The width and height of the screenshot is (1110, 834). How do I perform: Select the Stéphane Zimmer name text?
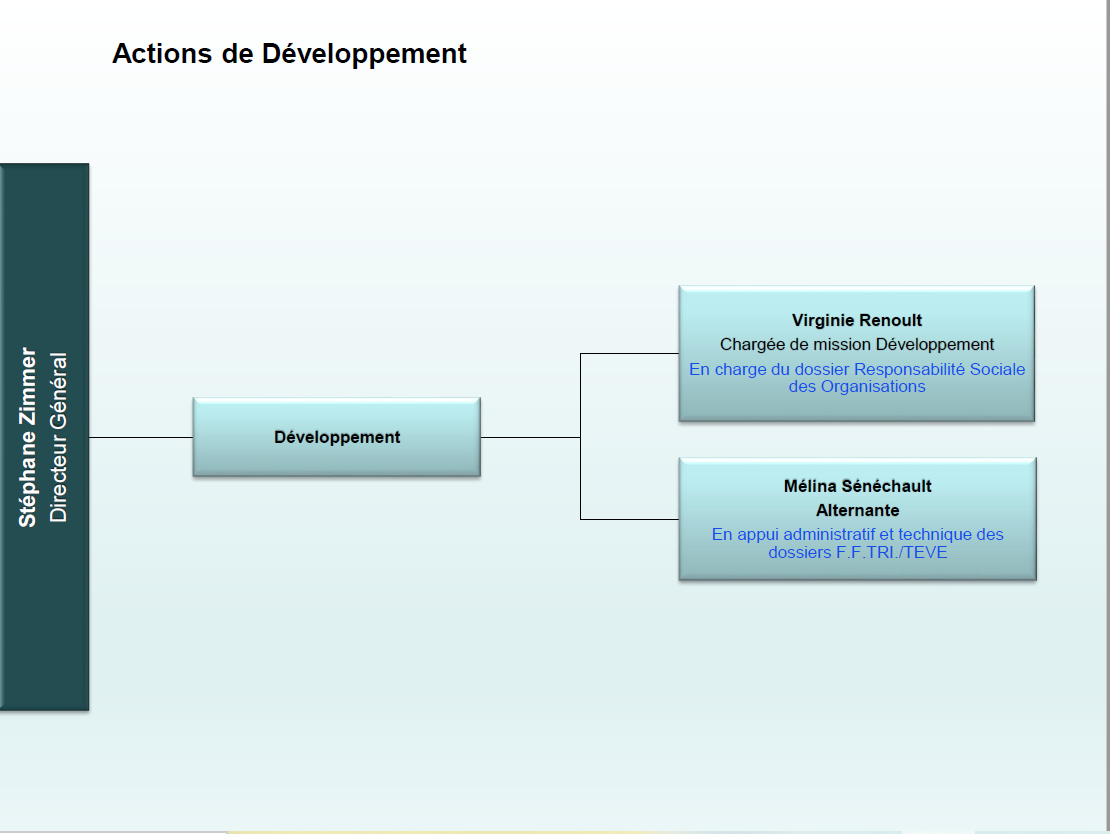(x=28, y=437)
